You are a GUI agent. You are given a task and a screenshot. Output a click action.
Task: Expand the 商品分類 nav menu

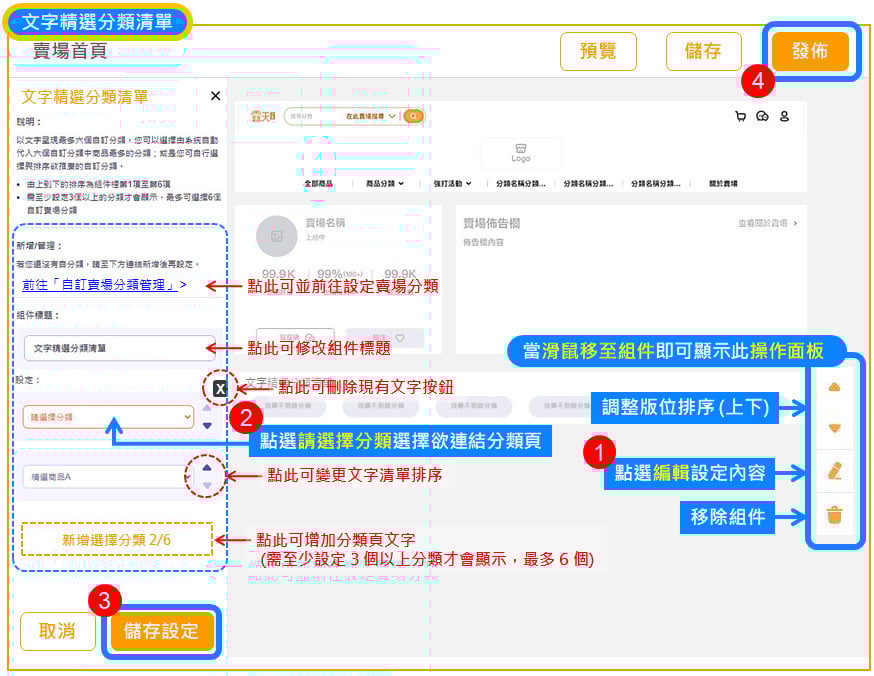(x=385, y=184)
